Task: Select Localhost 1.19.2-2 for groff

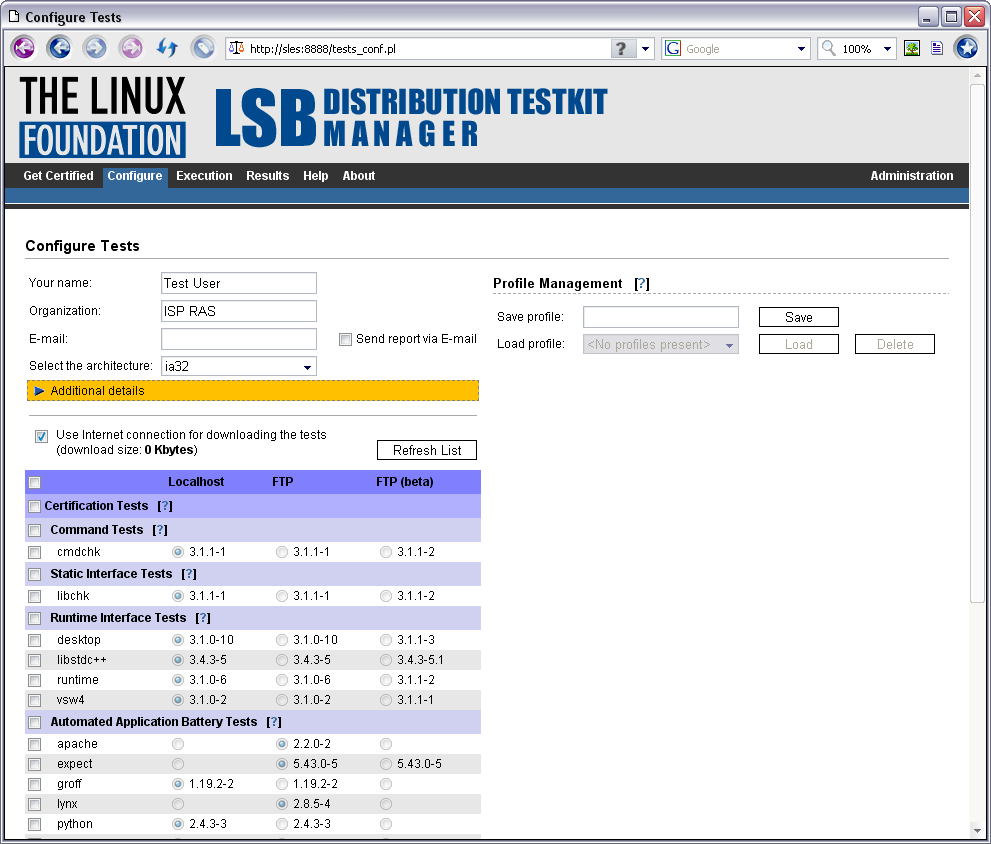Action: point(178,784)
